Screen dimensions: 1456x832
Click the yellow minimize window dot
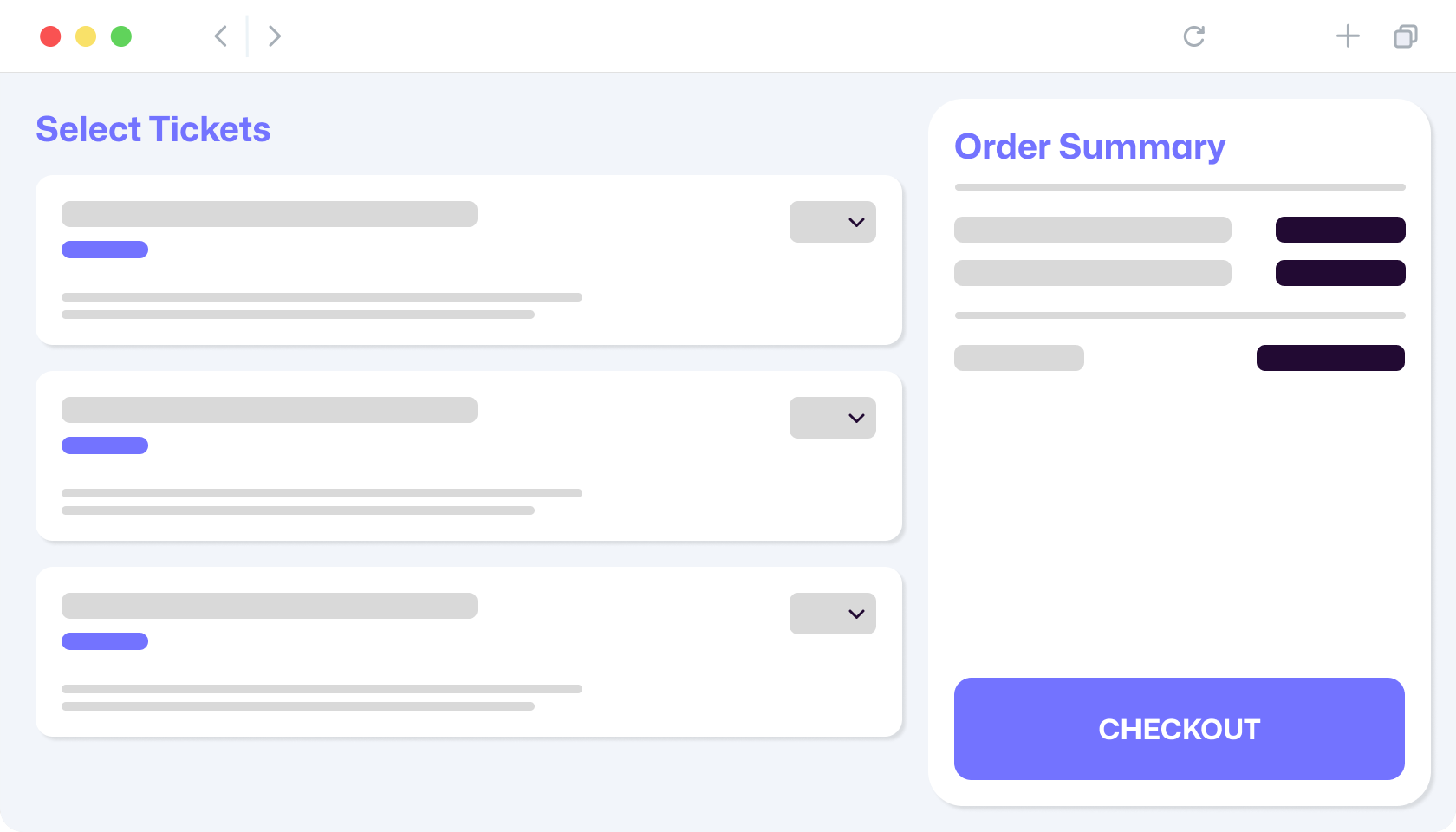click(86, 36)
